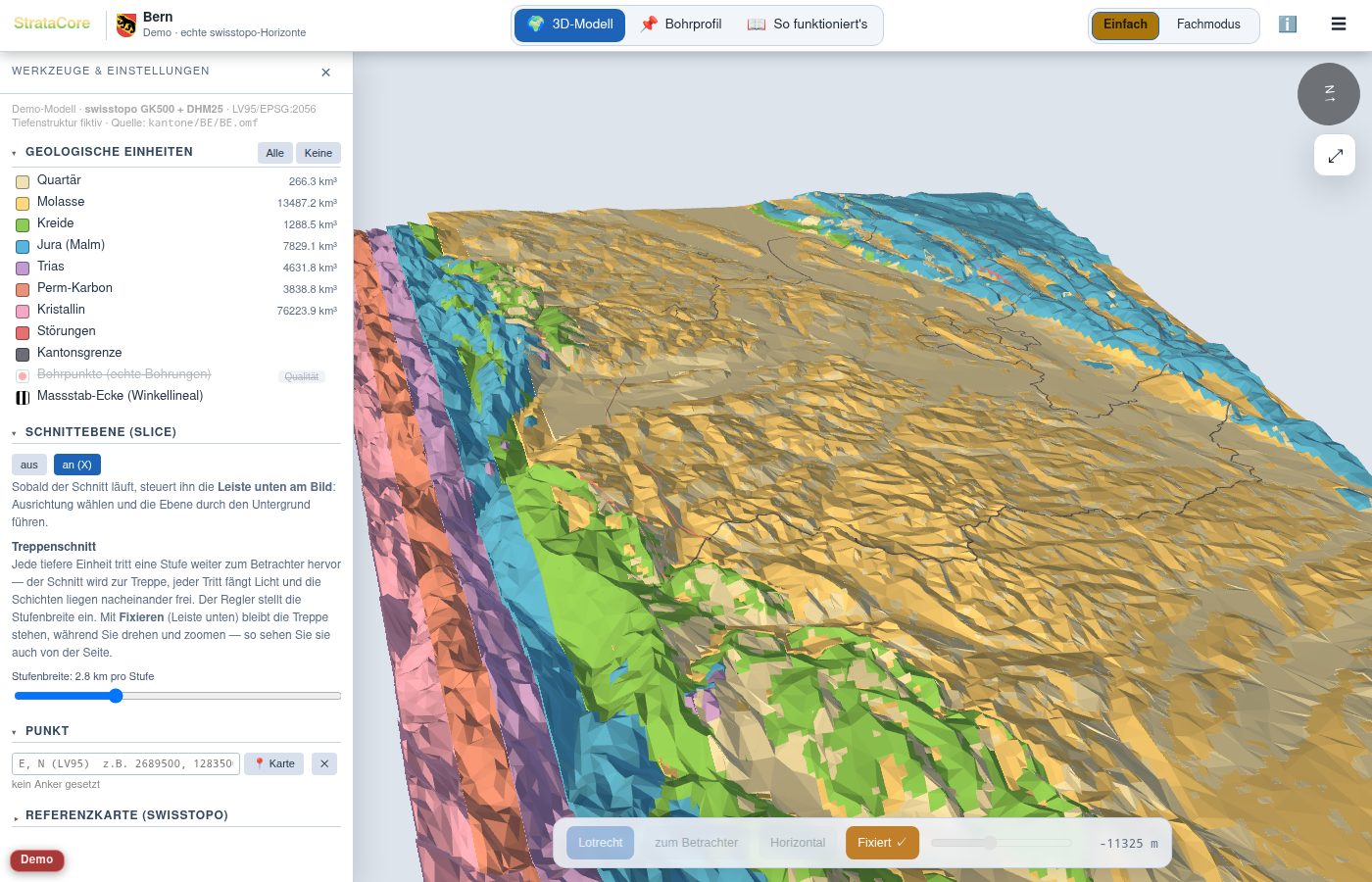Switch to Fachmodus mode
This screenshot has width=1372, height=882.
pyautogui.click(x=1208, y=24)
